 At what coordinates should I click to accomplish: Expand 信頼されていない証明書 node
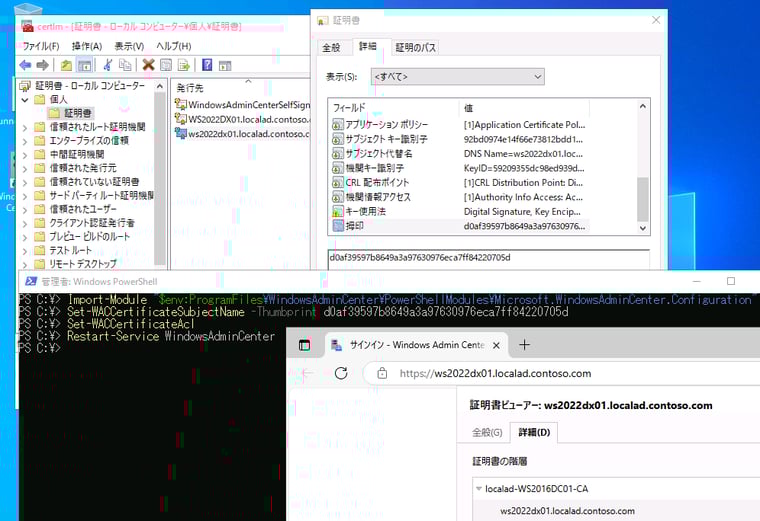pyautogui.click(x=25, y=182)
